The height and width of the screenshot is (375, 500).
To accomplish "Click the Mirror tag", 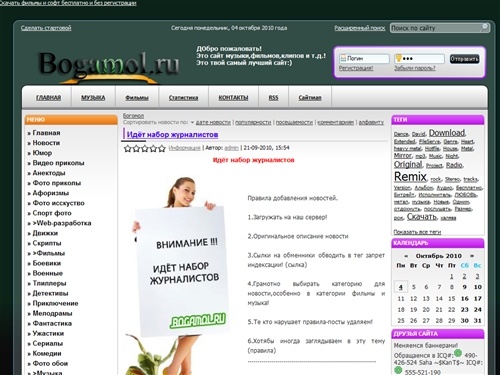I will pos(403,156).
